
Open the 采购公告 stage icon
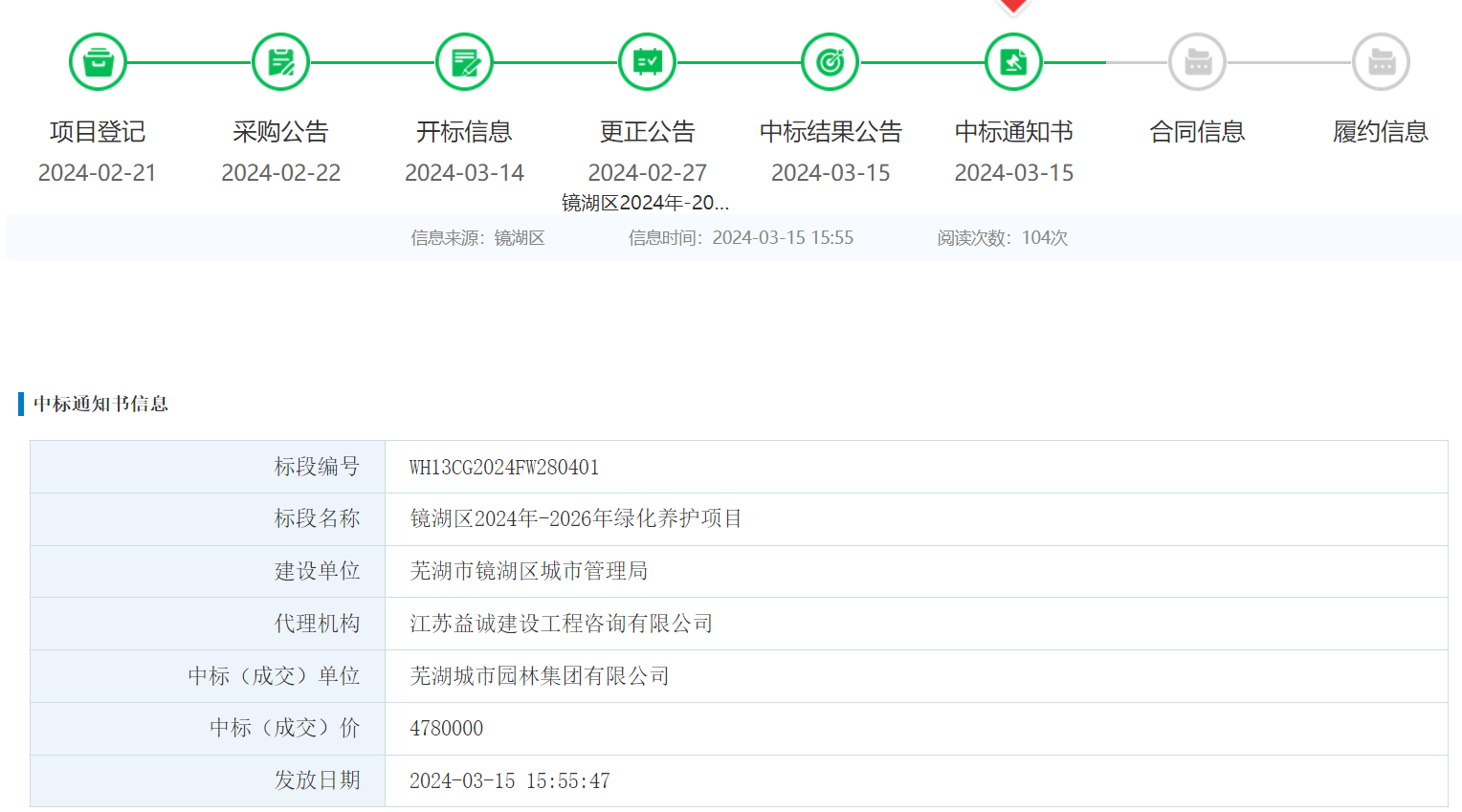pos(280,62)
